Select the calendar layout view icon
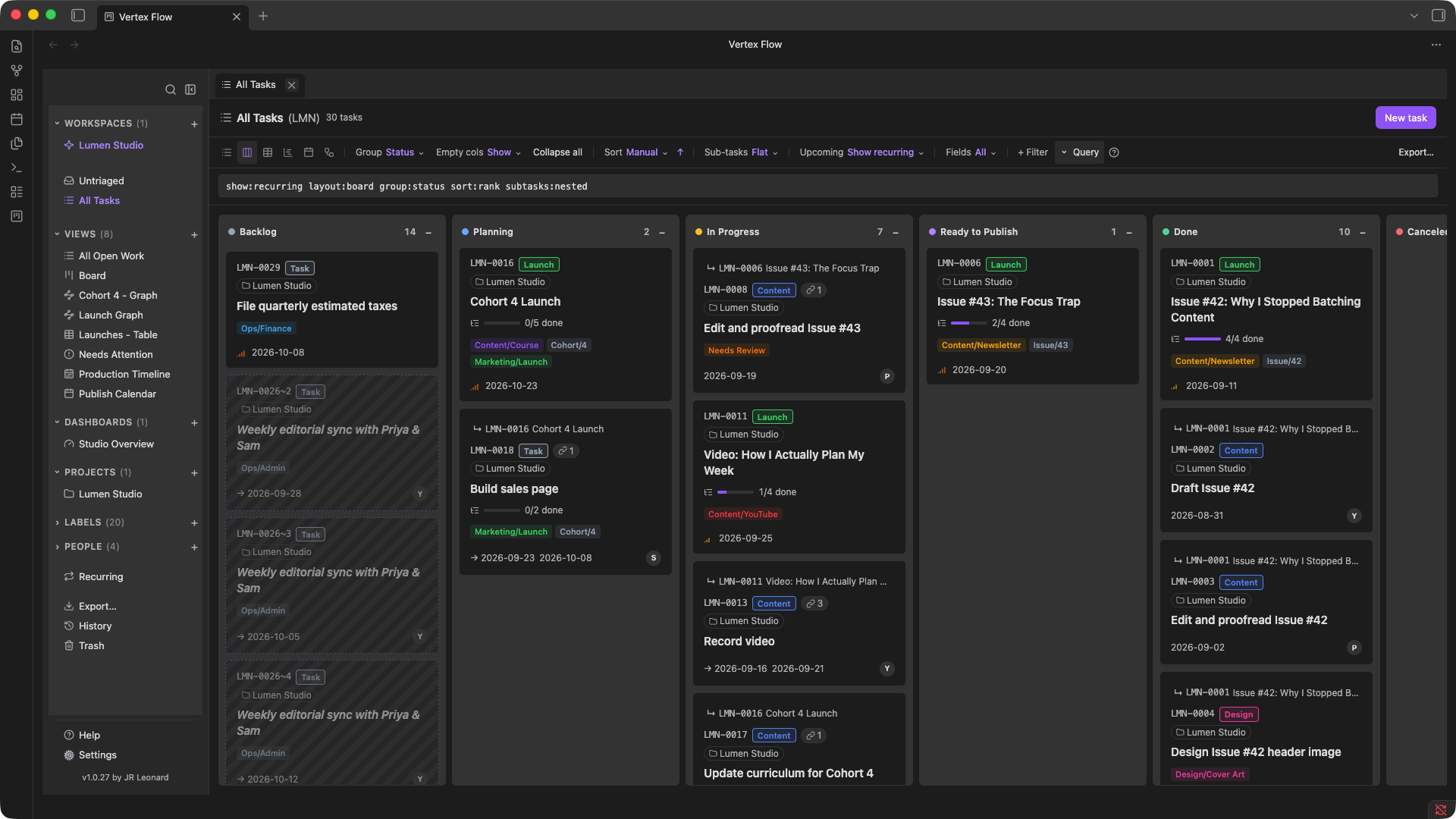 point(309,152)
